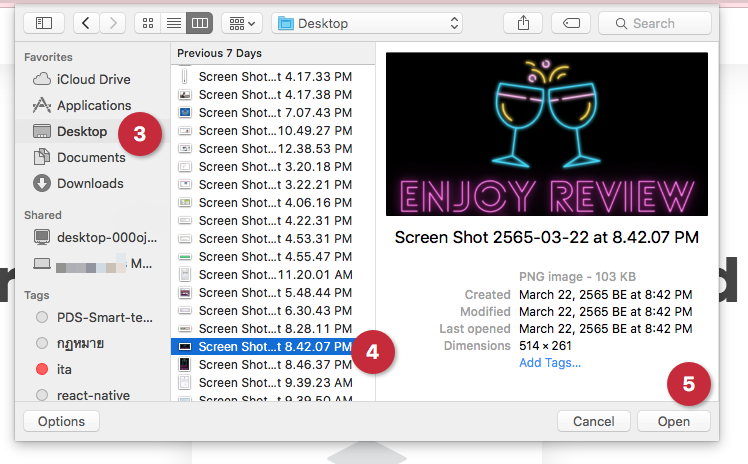Select Screen Shot 8.42.07 PM file
The image size is (748, 464).
pos(265,347)
